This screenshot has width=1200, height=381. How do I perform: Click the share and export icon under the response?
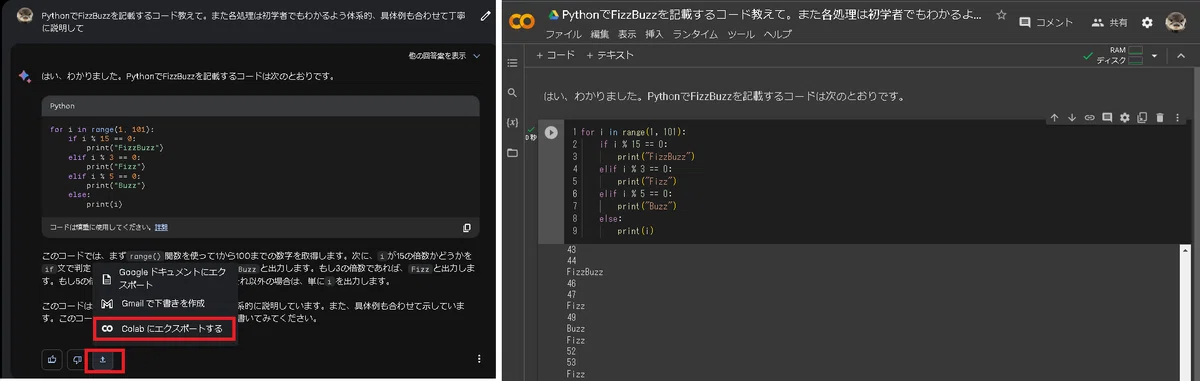[103, 359]
